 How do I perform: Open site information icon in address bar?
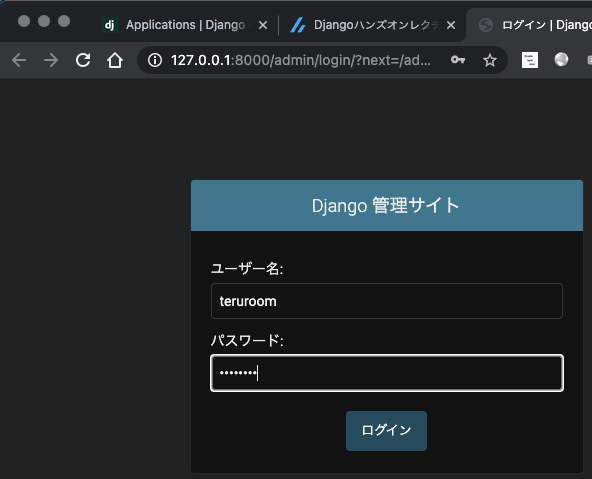(155, 60)
